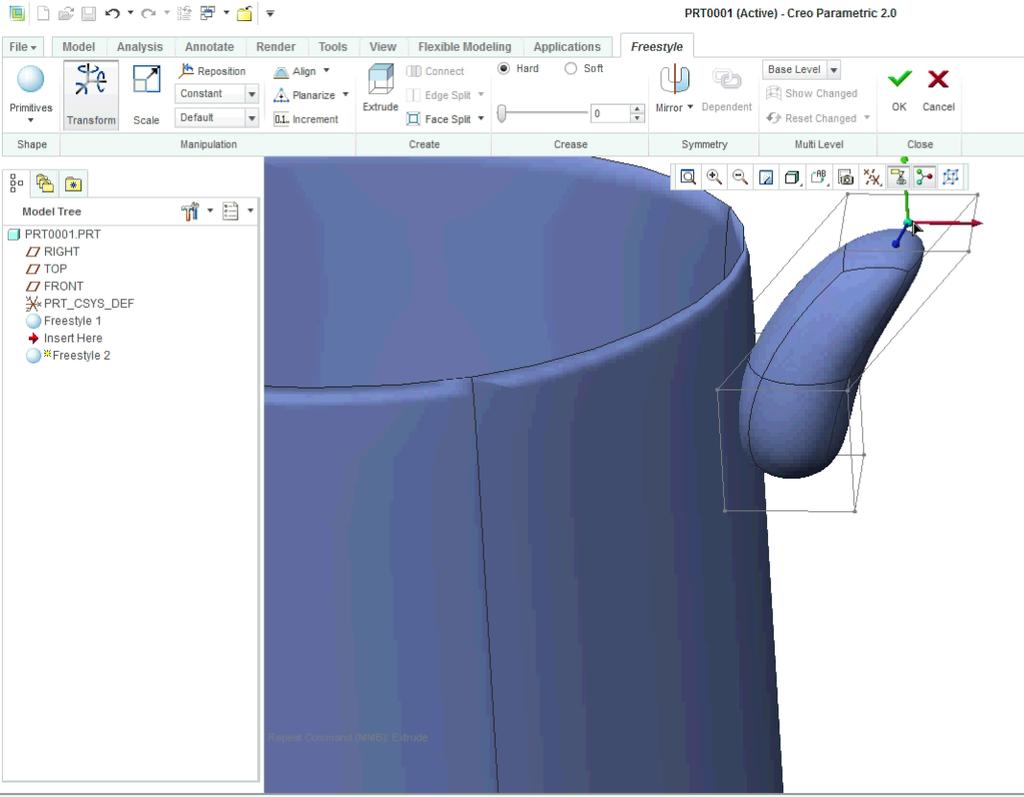
Task: Click the Refit view icon
Action: coord(688,177)
